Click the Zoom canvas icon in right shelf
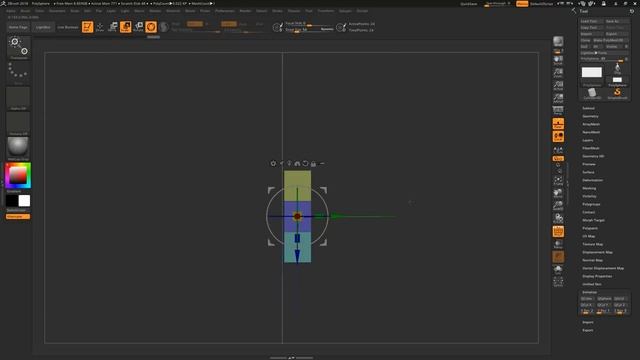 (x=558, y=73)
